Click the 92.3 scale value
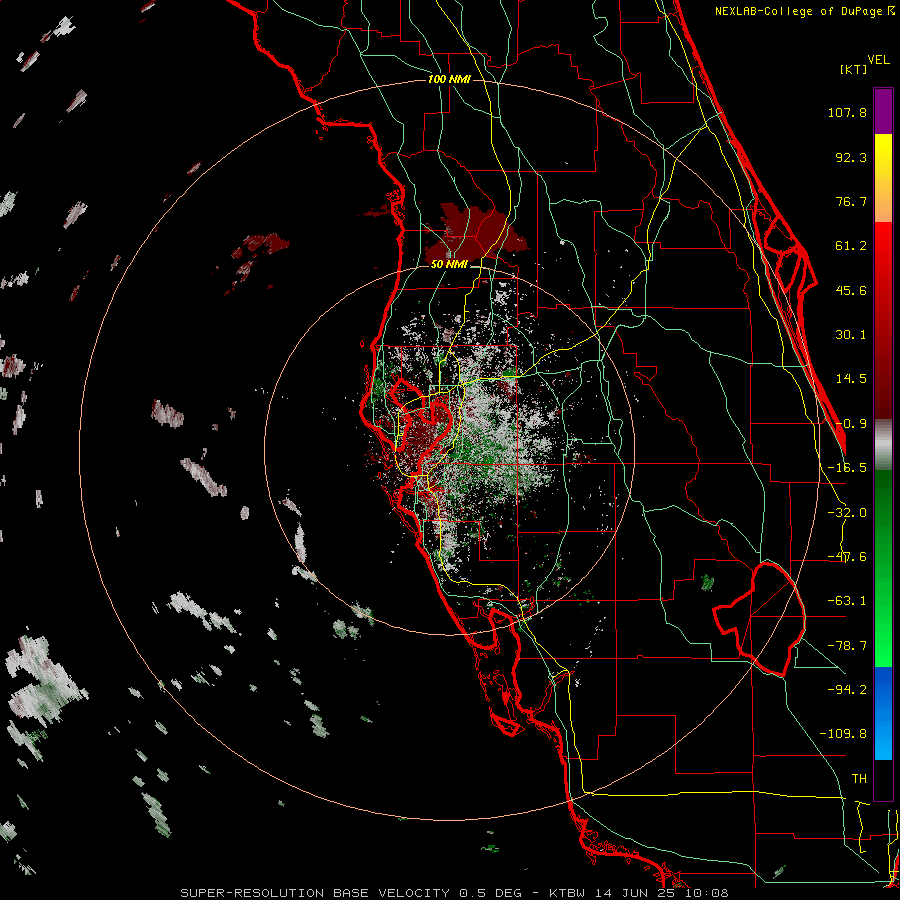This screenshot has width=900, height=900. 851,157
